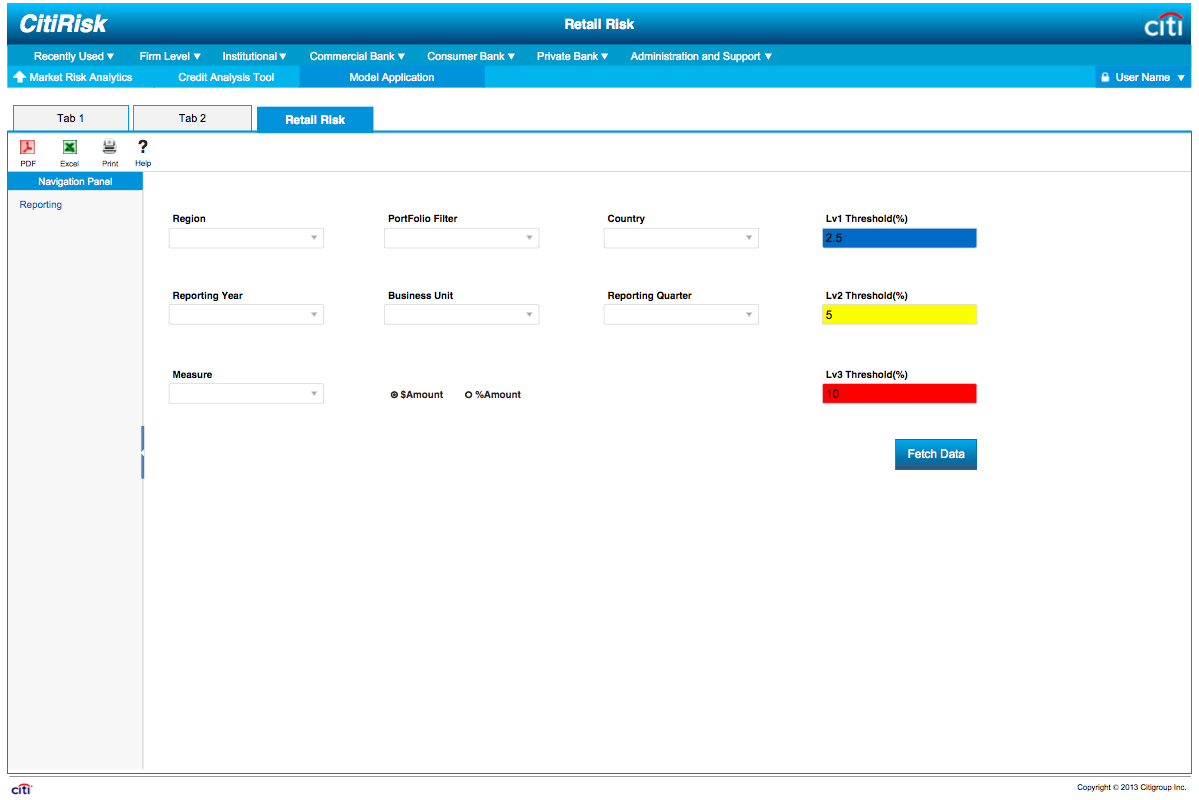Viewport: 1199px width, 800px height.
Task: Open the PortFolio Filter dropdown
Action: click(x=461, y=238)
